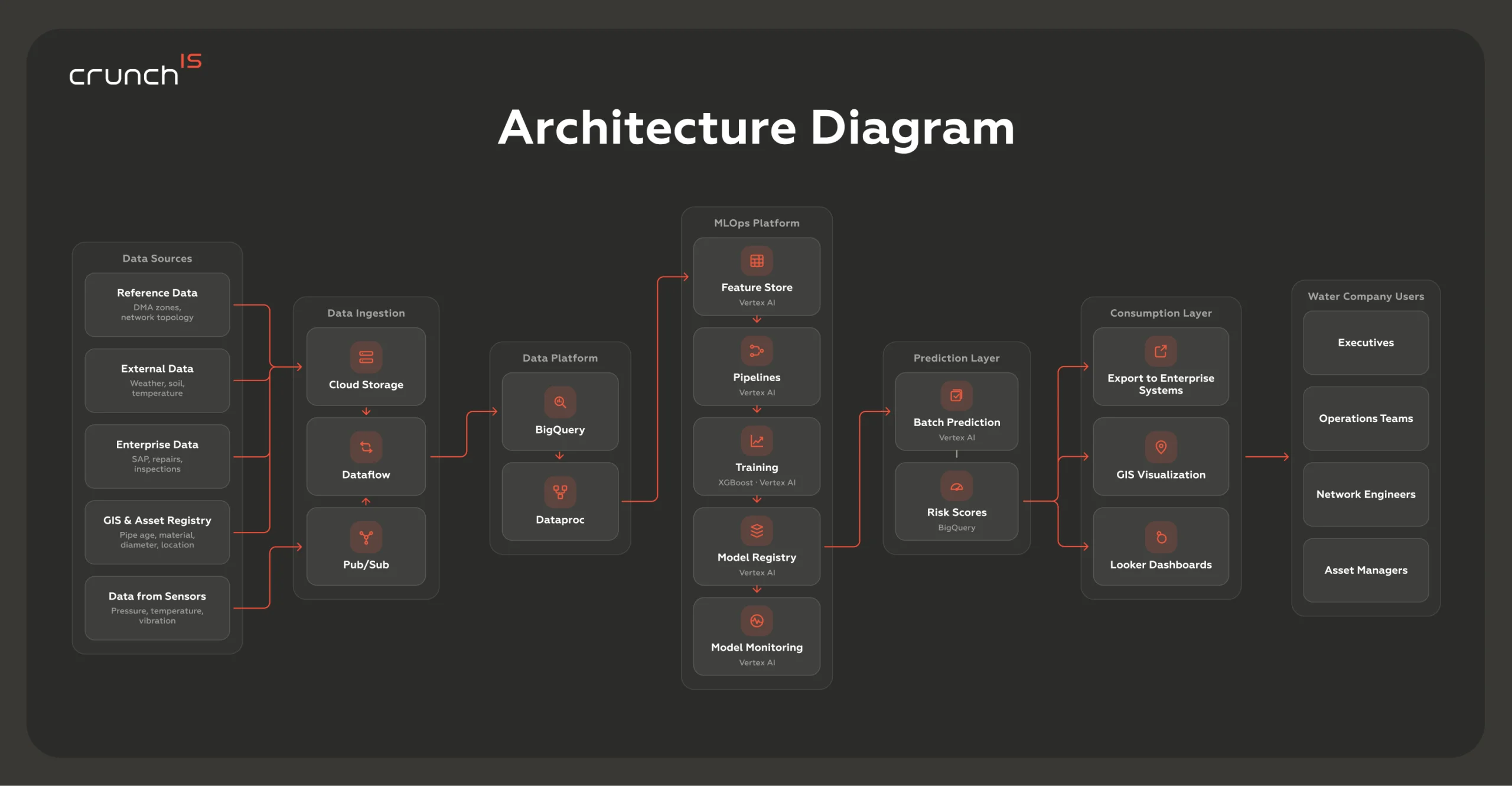Click the Vertex AI subtitle under Pipelines
This screenshot has height=786, width=1512.
[757, 392]
